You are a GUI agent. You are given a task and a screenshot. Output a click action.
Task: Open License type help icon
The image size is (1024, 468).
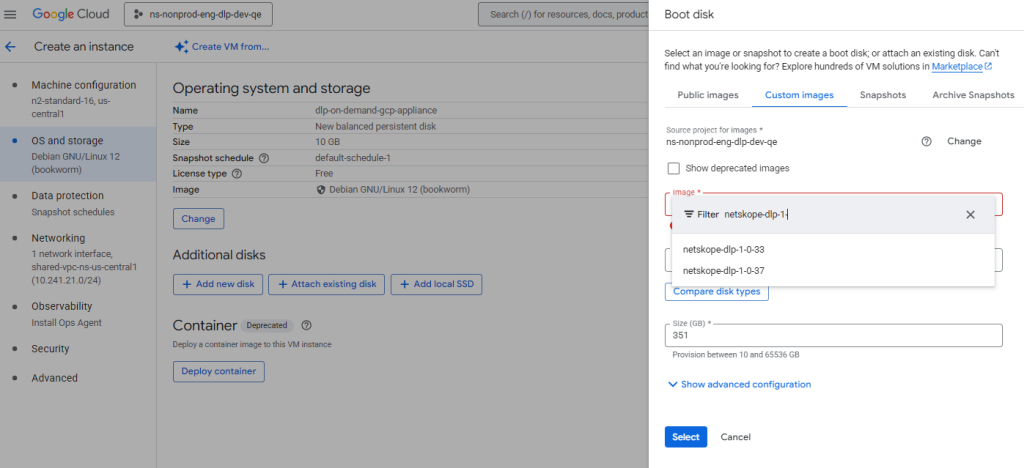pyautogui.click(x=237, y=174)
